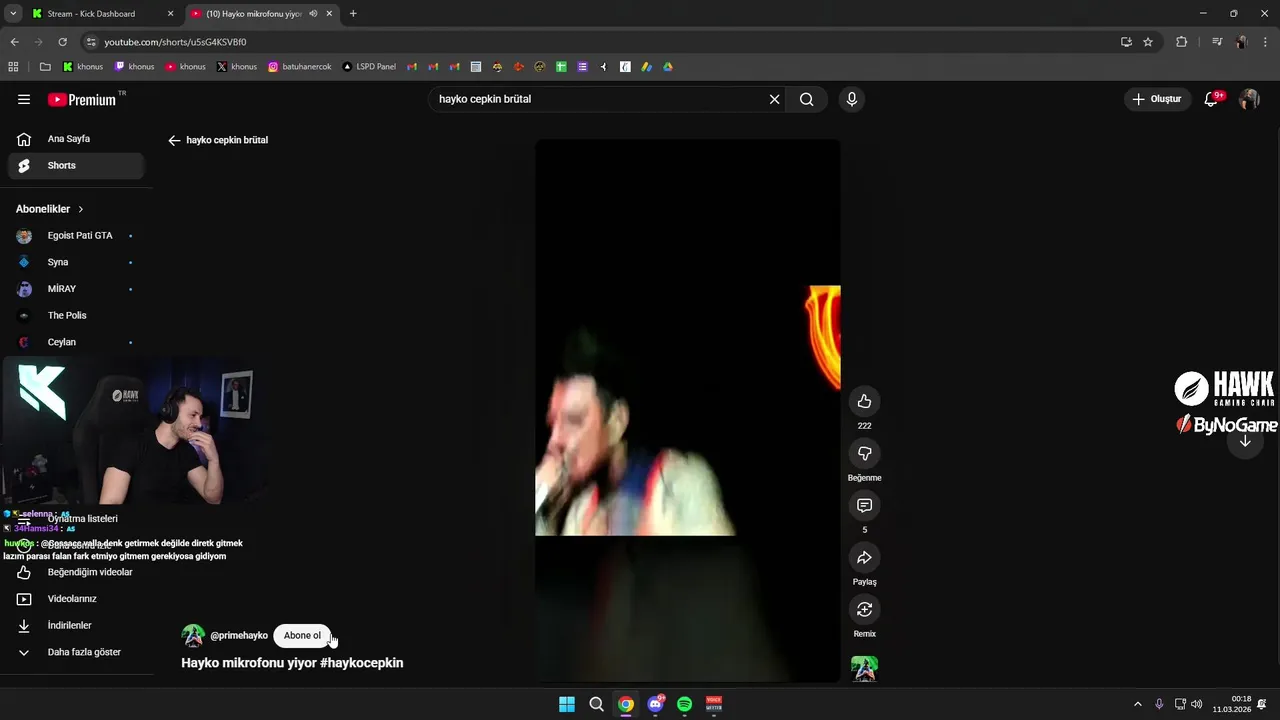Image resolution: width=1280 pixels, height=720 pixels.
Task: Open the Kick khonus bookmark
Action: coord(83,67)
